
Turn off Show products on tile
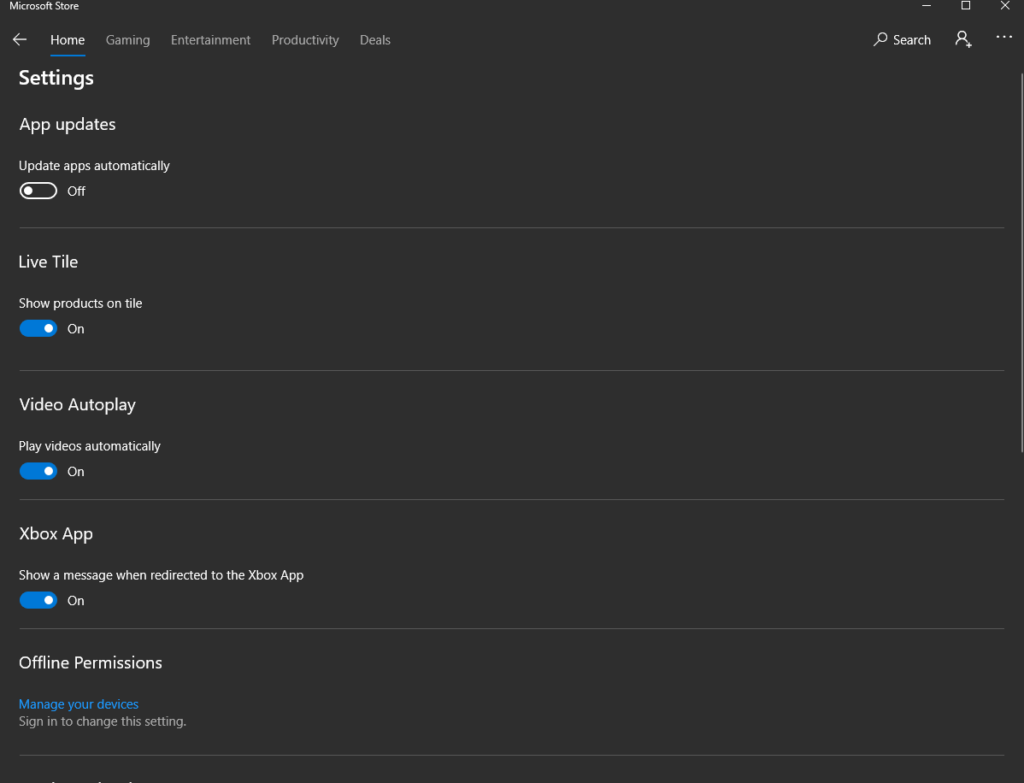[x=38, y=328]
